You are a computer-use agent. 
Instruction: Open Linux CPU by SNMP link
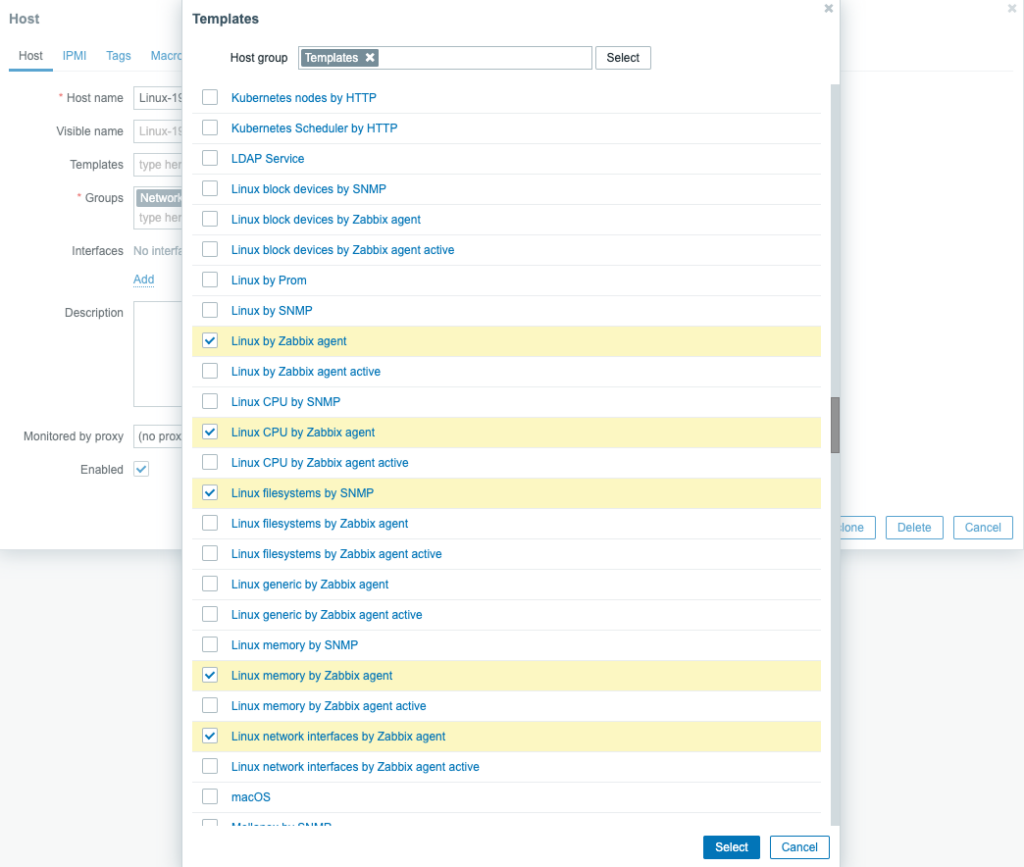tap(285, 402)
